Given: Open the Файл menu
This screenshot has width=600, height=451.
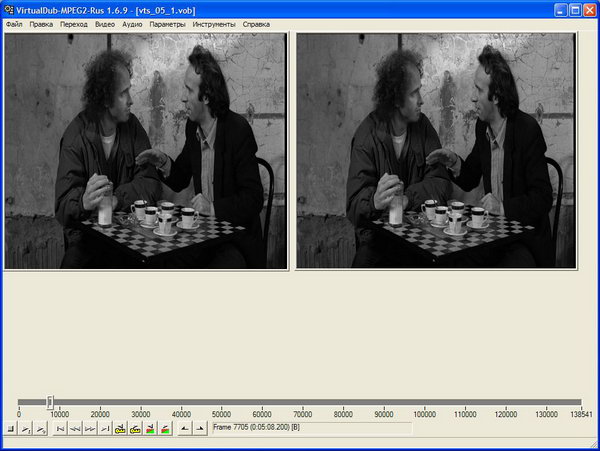Looking at the screenshot, I should pyautogui.click(x=14, y=24).
